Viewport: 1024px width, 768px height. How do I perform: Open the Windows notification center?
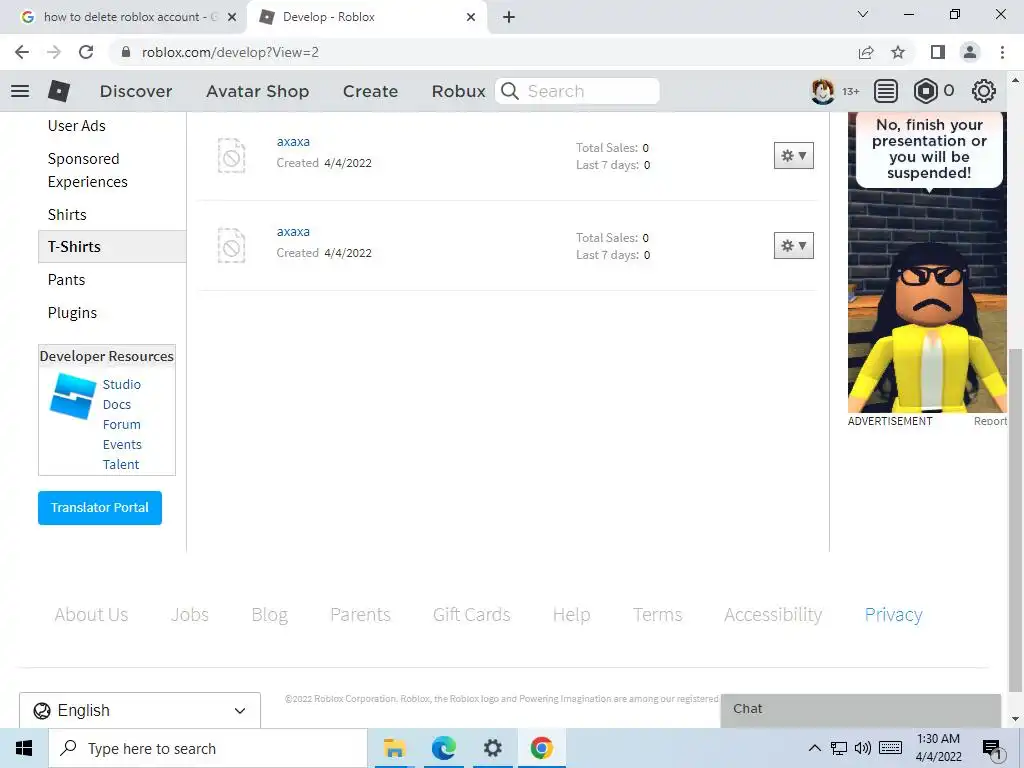[x=992, y=749]
